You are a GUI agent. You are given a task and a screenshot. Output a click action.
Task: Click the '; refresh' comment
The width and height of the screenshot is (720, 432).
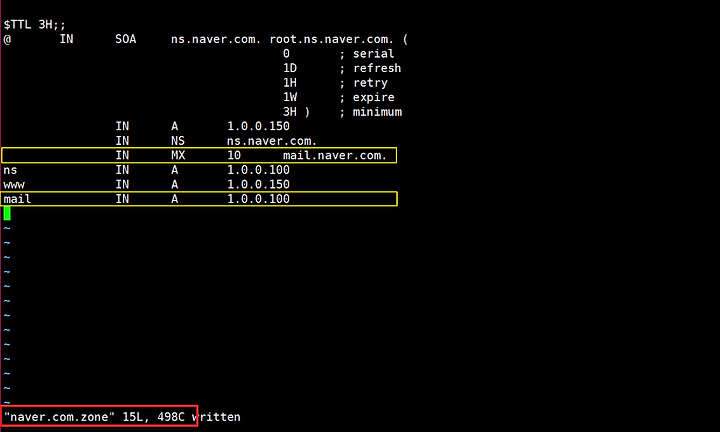370,68
